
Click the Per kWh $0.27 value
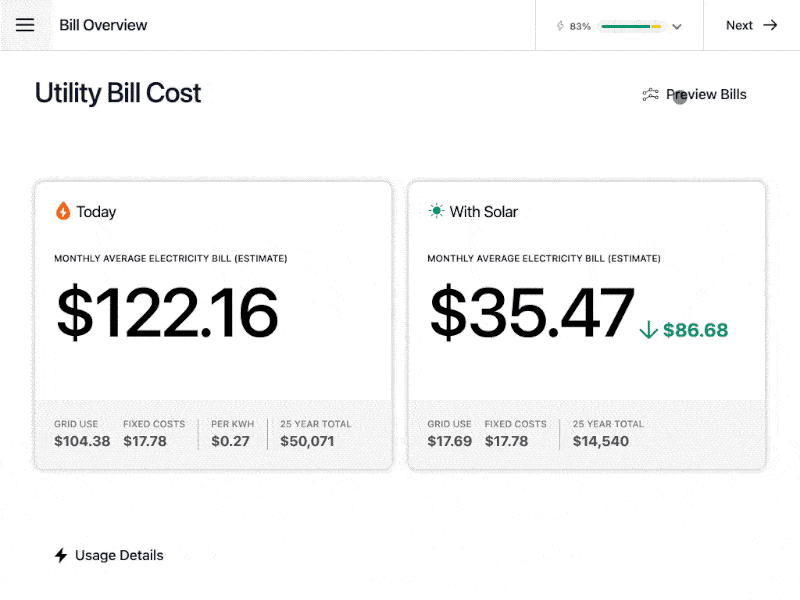230,441
